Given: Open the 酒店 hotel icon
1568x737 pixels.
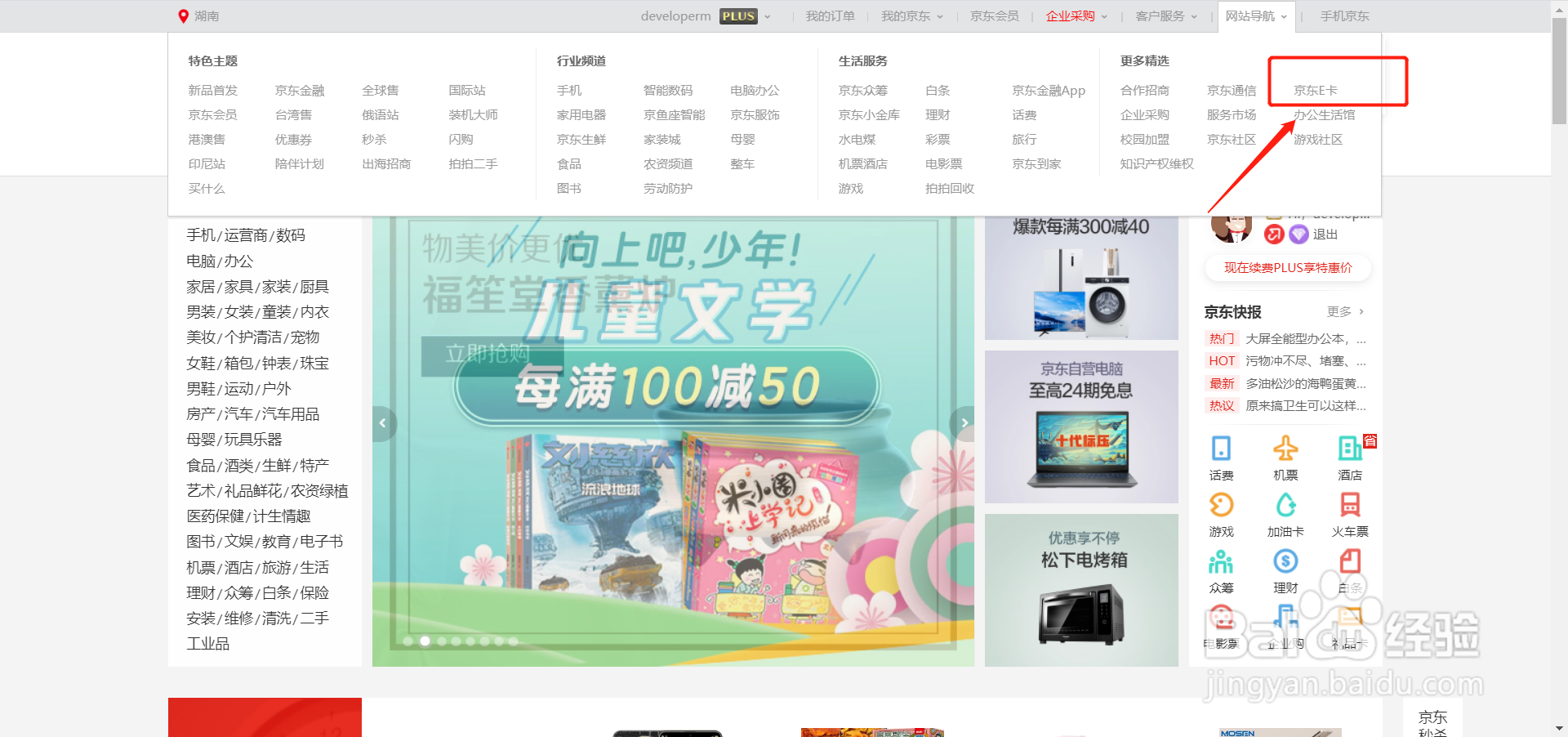Looking at the screenshot, I should tap(1350, 448).
